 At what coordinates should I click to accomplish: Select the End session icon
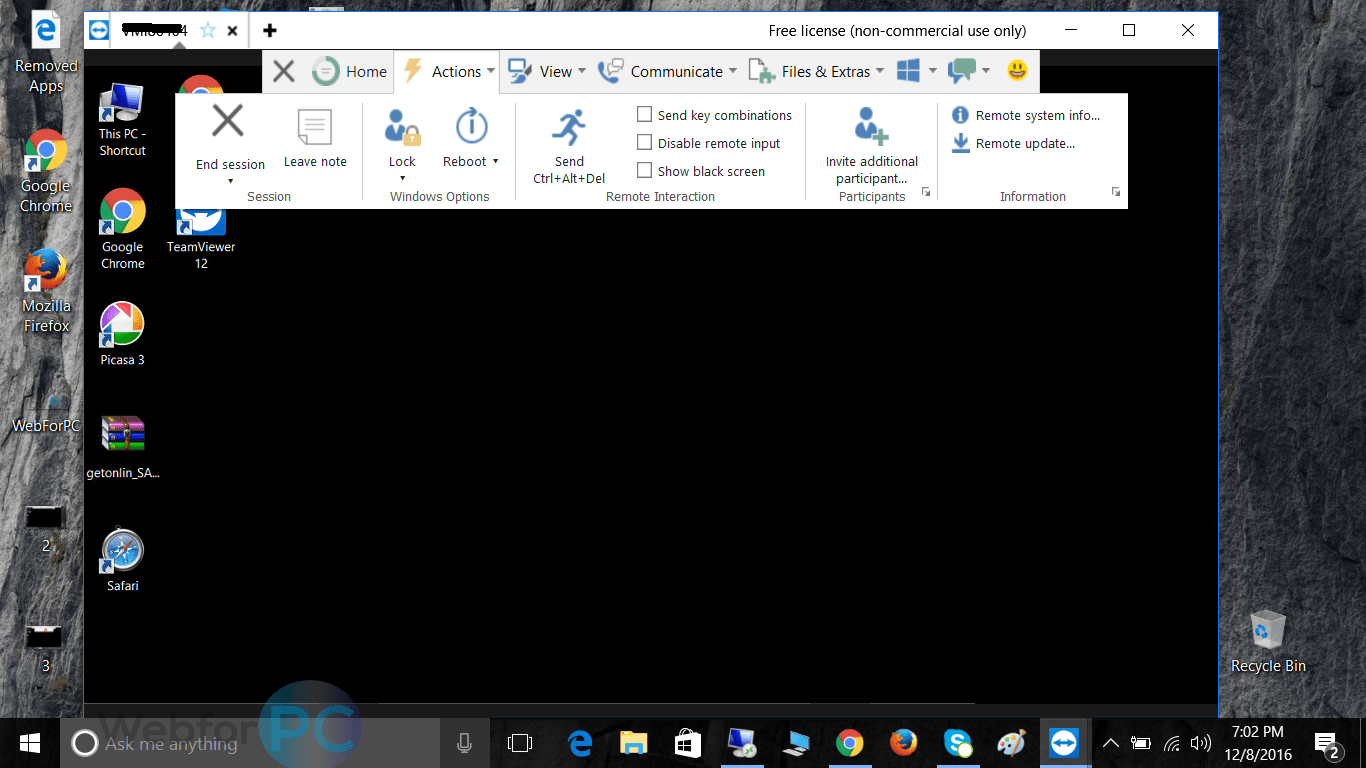click(x=228, y=135)
